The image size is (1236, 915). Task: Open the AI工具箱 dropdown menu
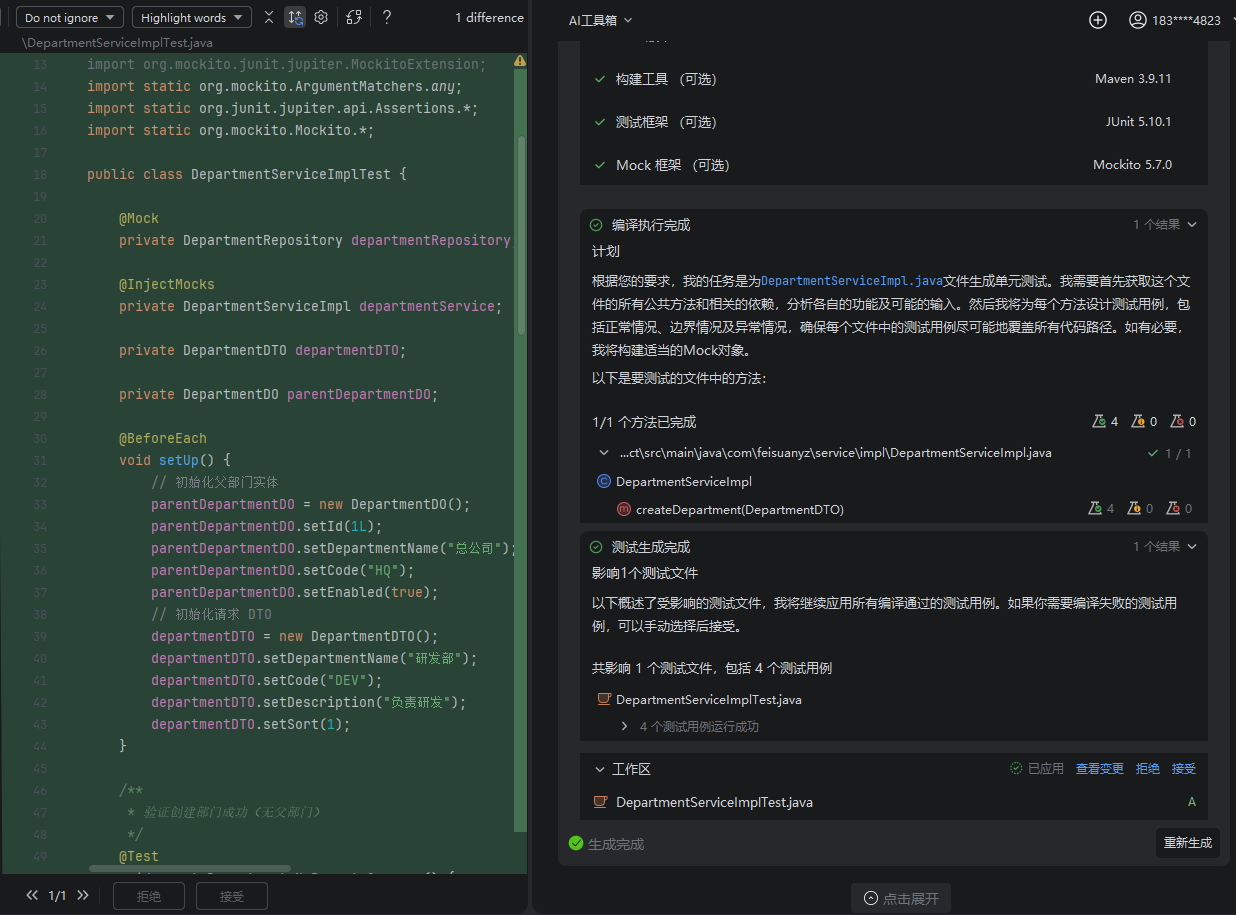tap(600, 20)
